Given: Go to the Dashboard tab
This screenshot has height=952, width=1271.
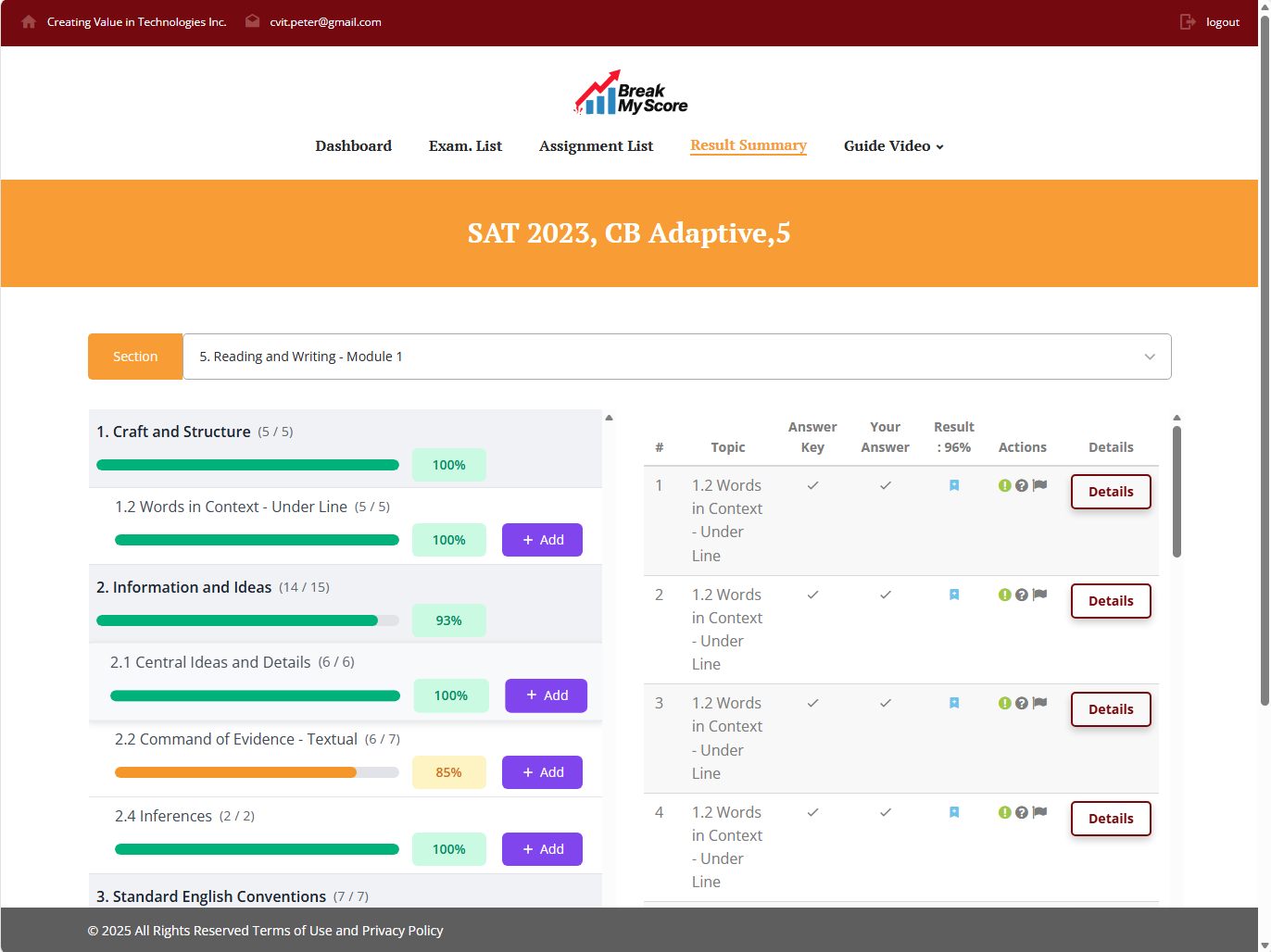Looking at the screenshot, I should [x=353, y=146].
